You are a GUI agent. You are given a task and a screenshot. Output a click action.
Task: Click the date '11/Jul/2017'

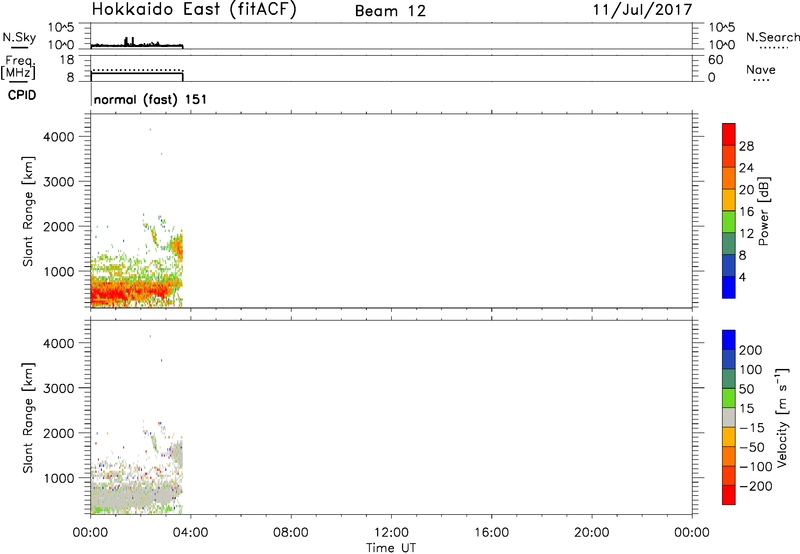(x=642, y=10)
